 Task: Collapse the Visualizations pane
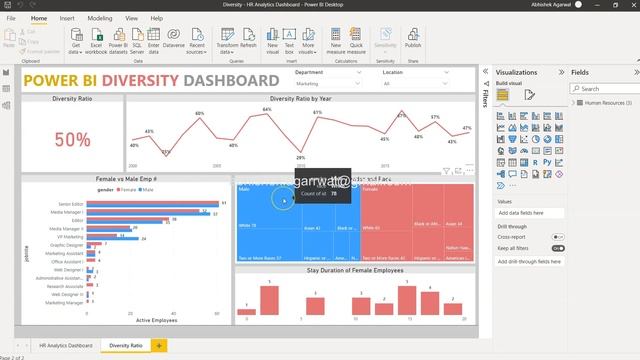pos(562,72)
